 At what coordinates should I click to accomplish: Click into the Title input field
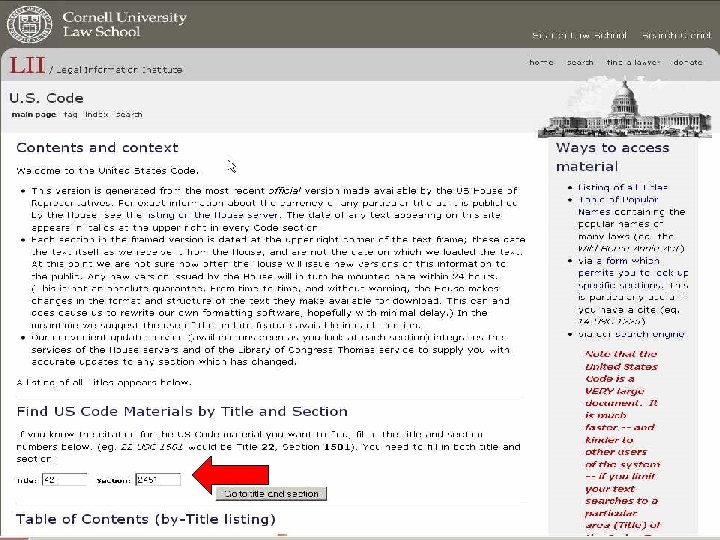point(64,480)
